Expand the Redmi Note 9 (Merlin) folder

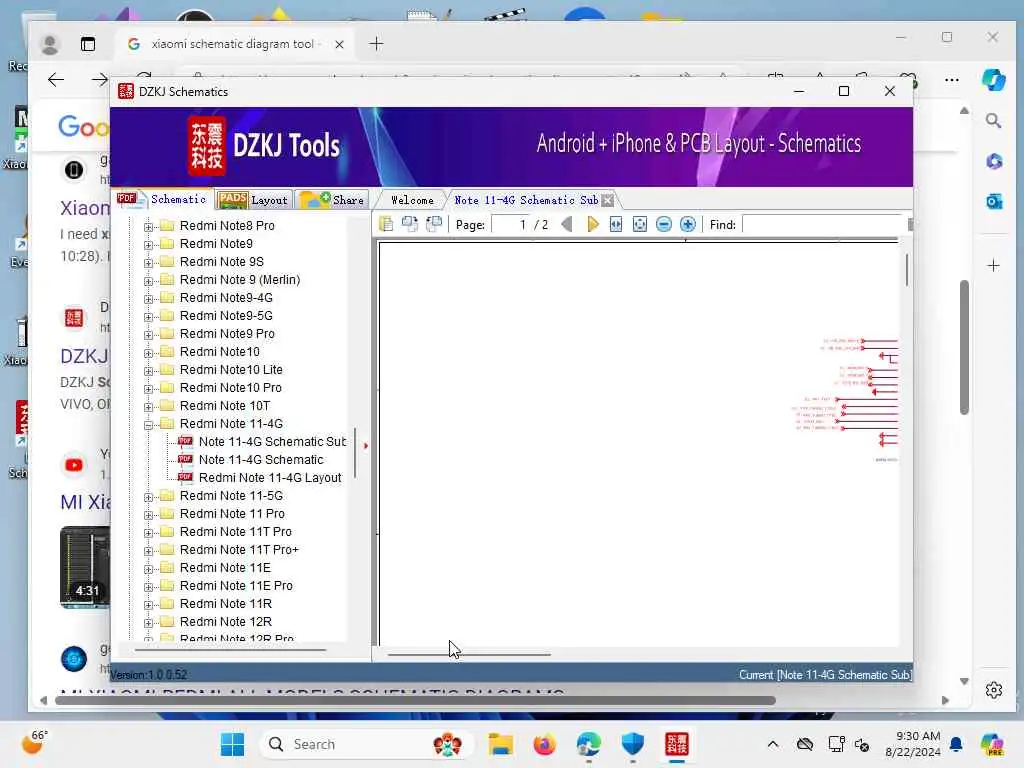(148, 281)
